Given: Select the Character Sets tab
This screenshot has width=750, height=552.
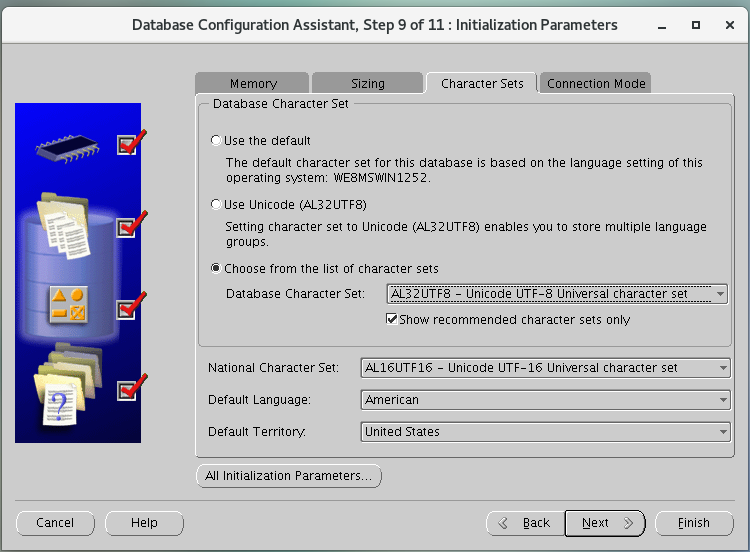Looking at the screenshot, I should point(482,83).
